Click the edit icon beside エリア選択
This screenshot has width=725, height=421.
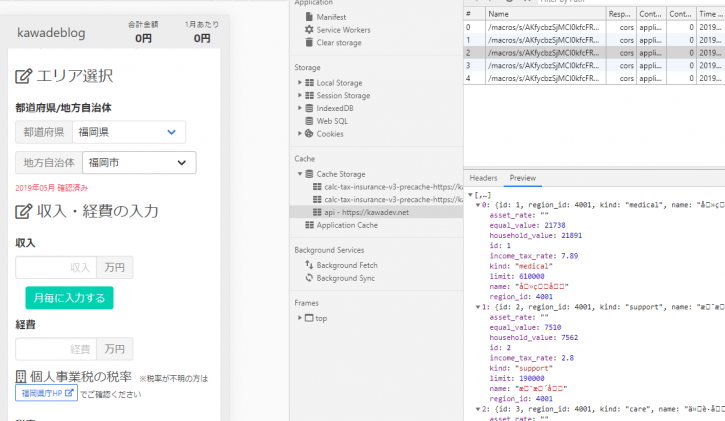(x=24, y=76)
